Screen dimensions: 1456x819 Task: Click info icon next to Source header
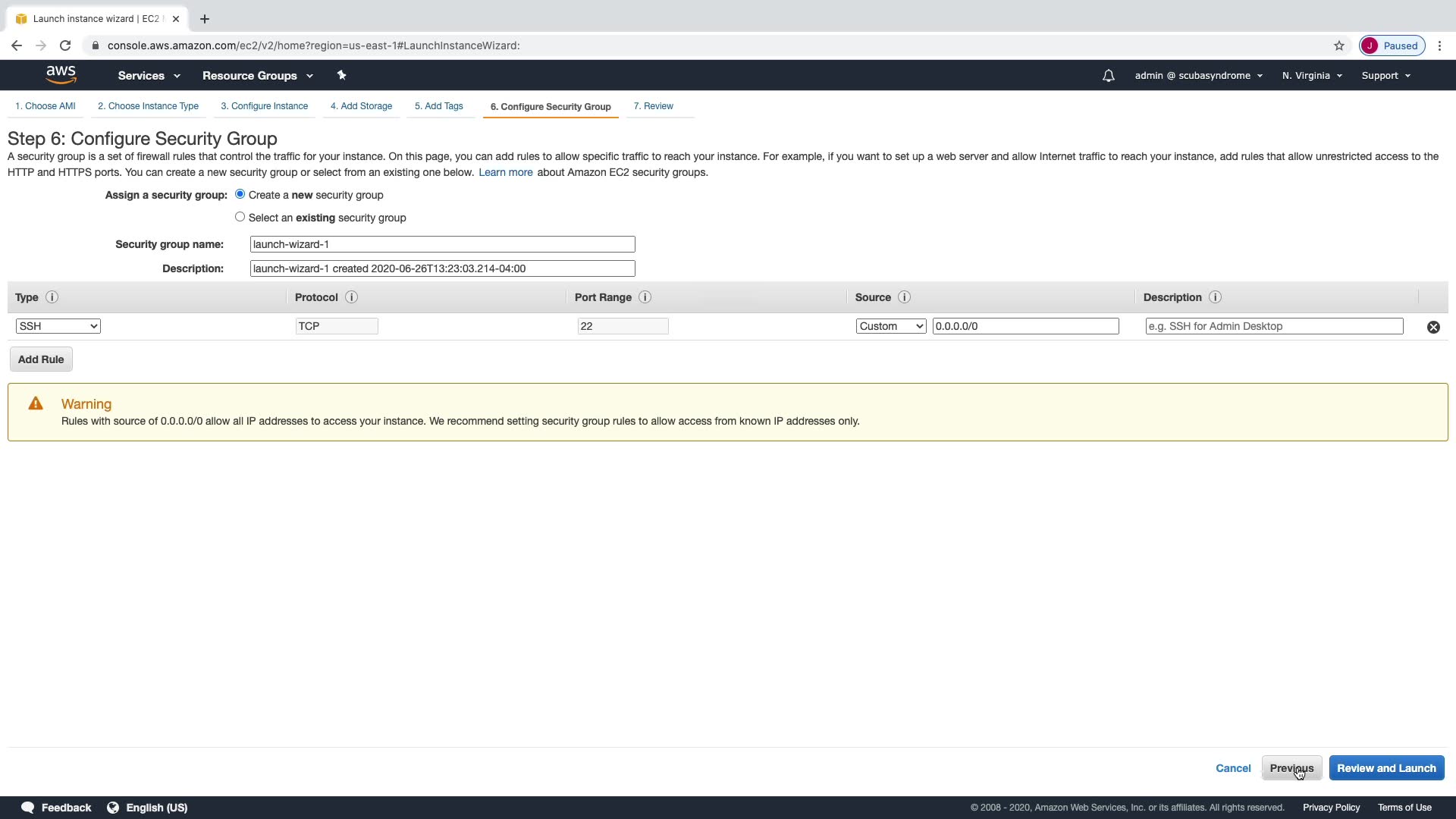pyautogui.click(x=904, y=297)
